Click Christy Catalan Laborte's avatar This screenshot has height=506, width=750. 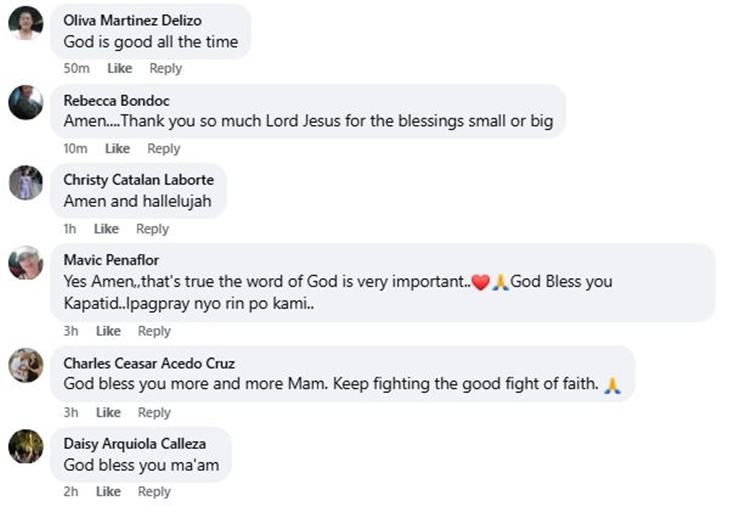[26, 182]
